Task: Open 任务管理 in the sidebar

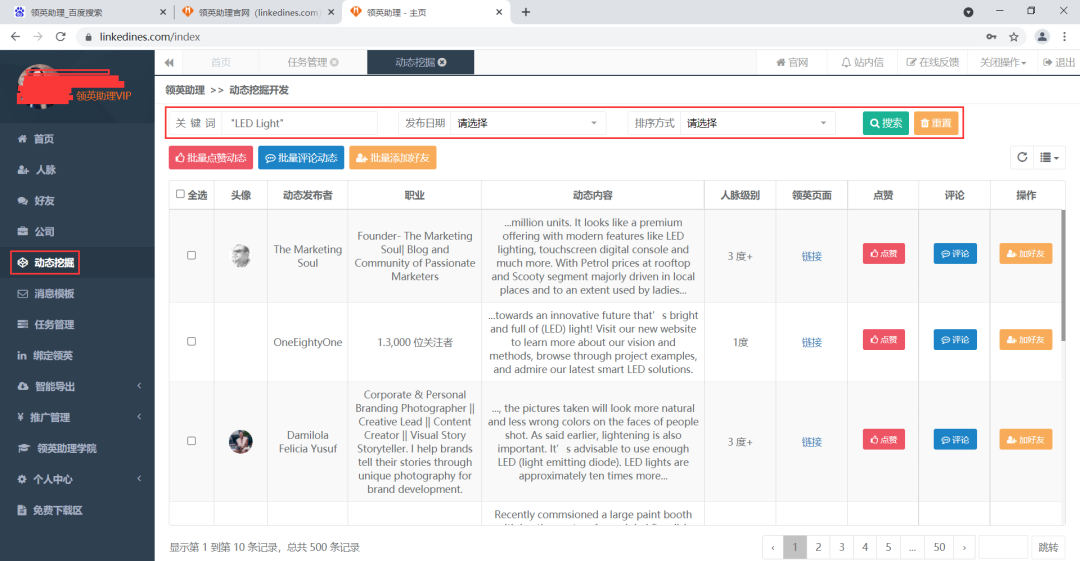Action: (77, 325)
